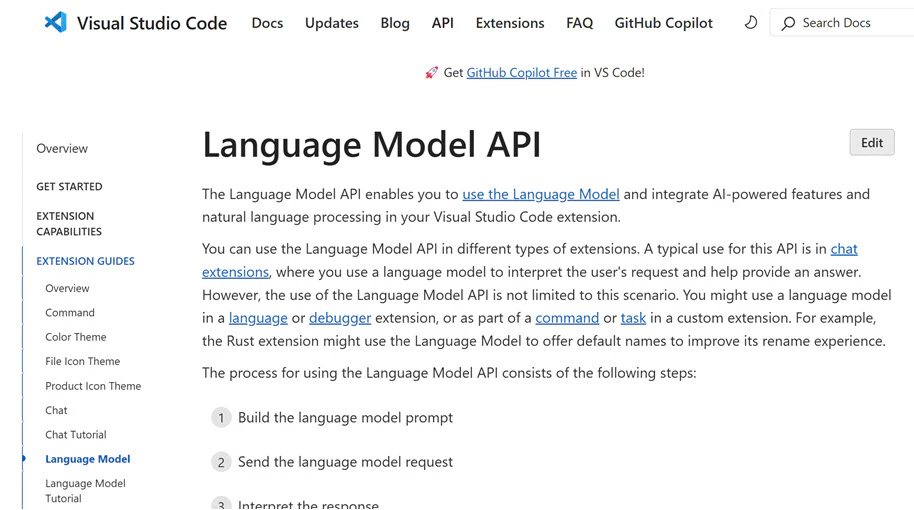Open the 'use the Language Model' link
The image size is (914, 510).
point(541,194)
